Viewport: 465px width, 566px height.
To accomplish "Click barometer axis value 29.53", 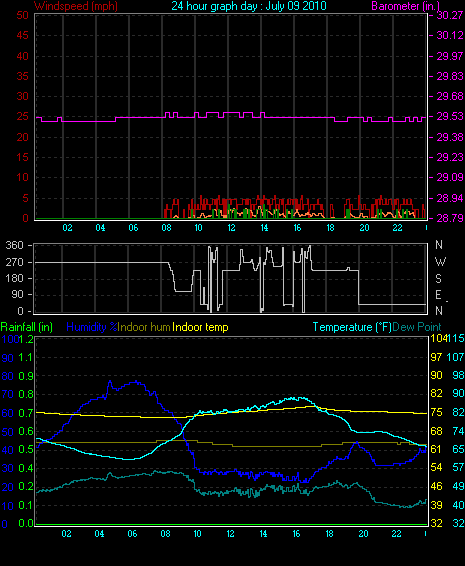I will click(450, 117).
